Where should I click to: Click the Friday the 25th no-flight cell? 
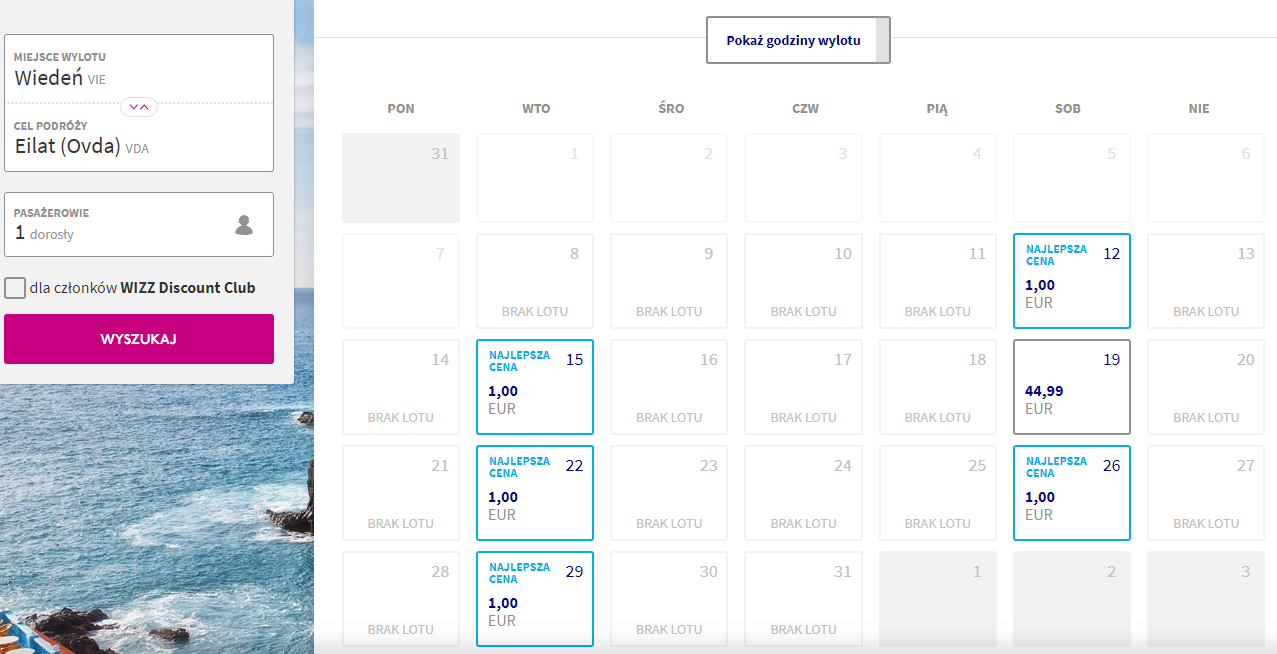tap(938, 493)
